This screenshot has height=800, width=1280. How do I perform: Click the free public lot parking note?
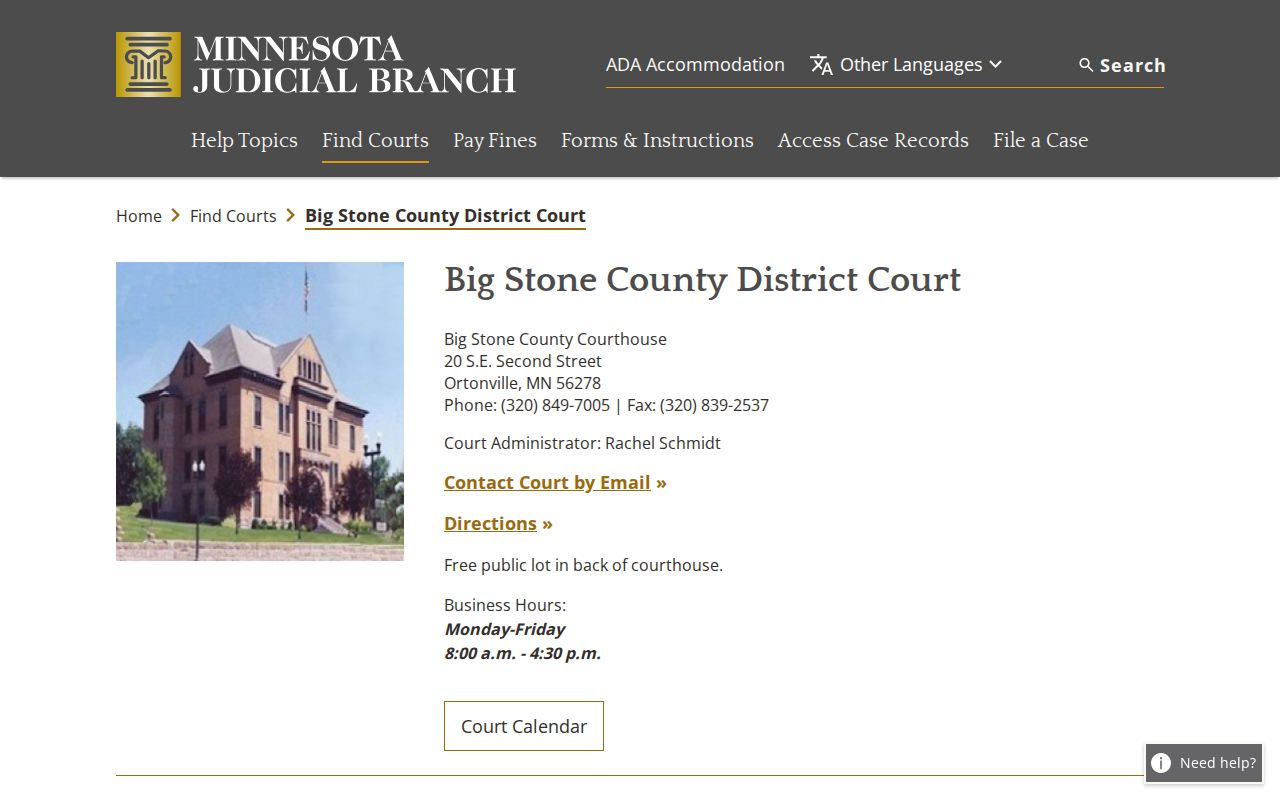tap(583, 565)
